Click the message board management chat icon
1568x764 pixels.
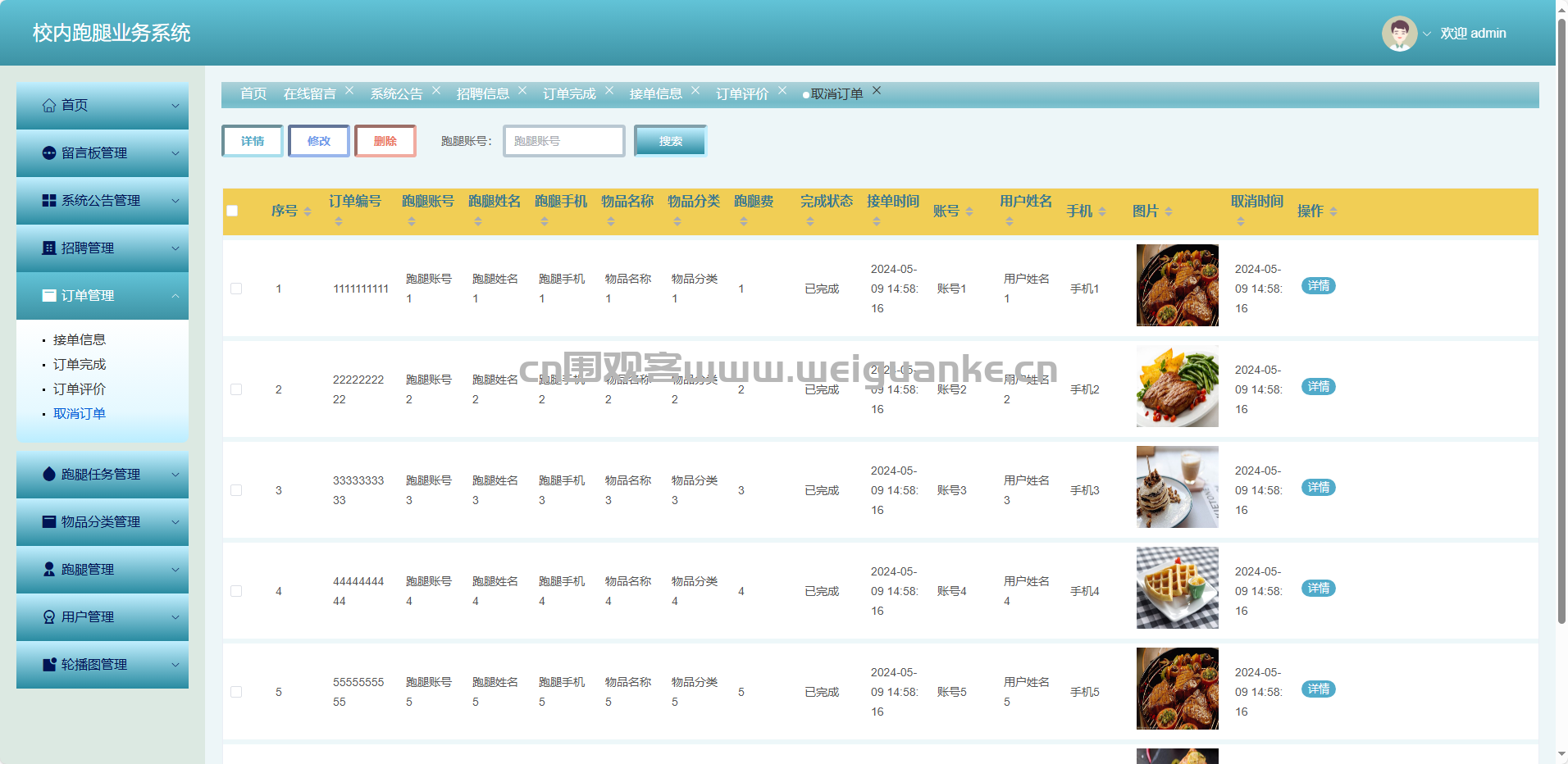pyautogui.click(x=49, y=153)
